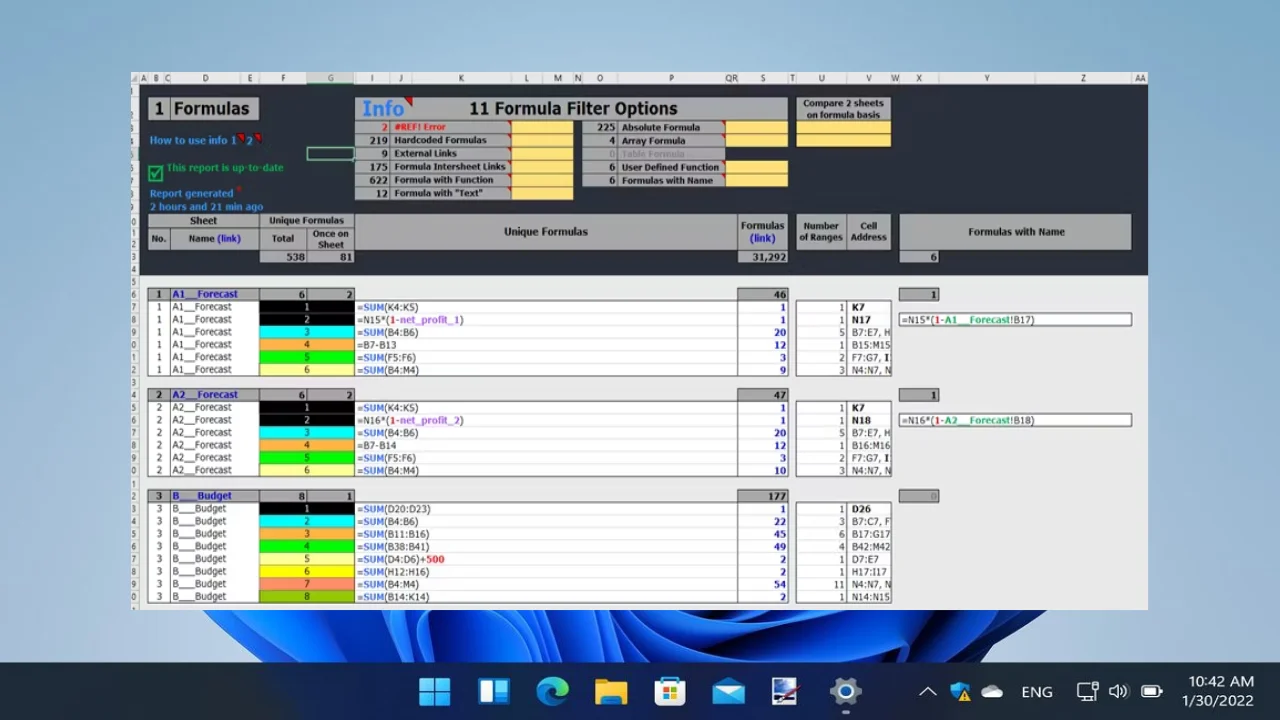This screenshot has height=720, width=1280.
Task: Open File Explorer from the taskbar
Action: click(611, 691)
